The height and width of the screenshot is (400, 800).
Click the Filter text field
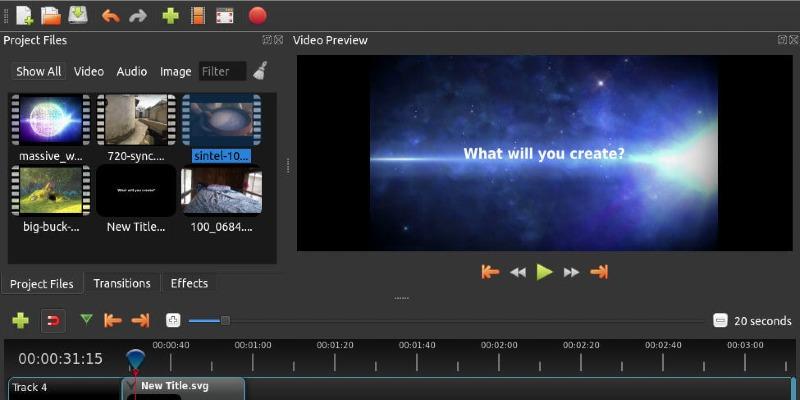click(222, 72)
